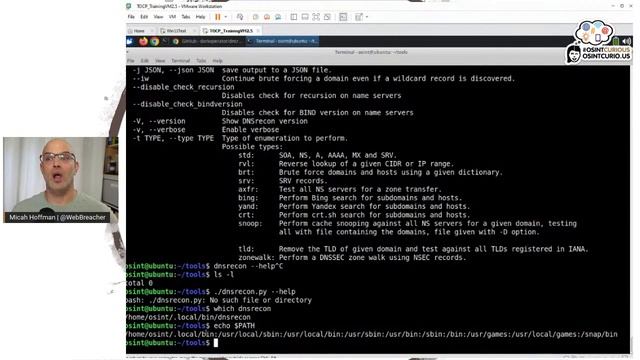Open the dropdown arrow beside the pause button
This screenshot has width=640, height=360.
tap(226, 17)
